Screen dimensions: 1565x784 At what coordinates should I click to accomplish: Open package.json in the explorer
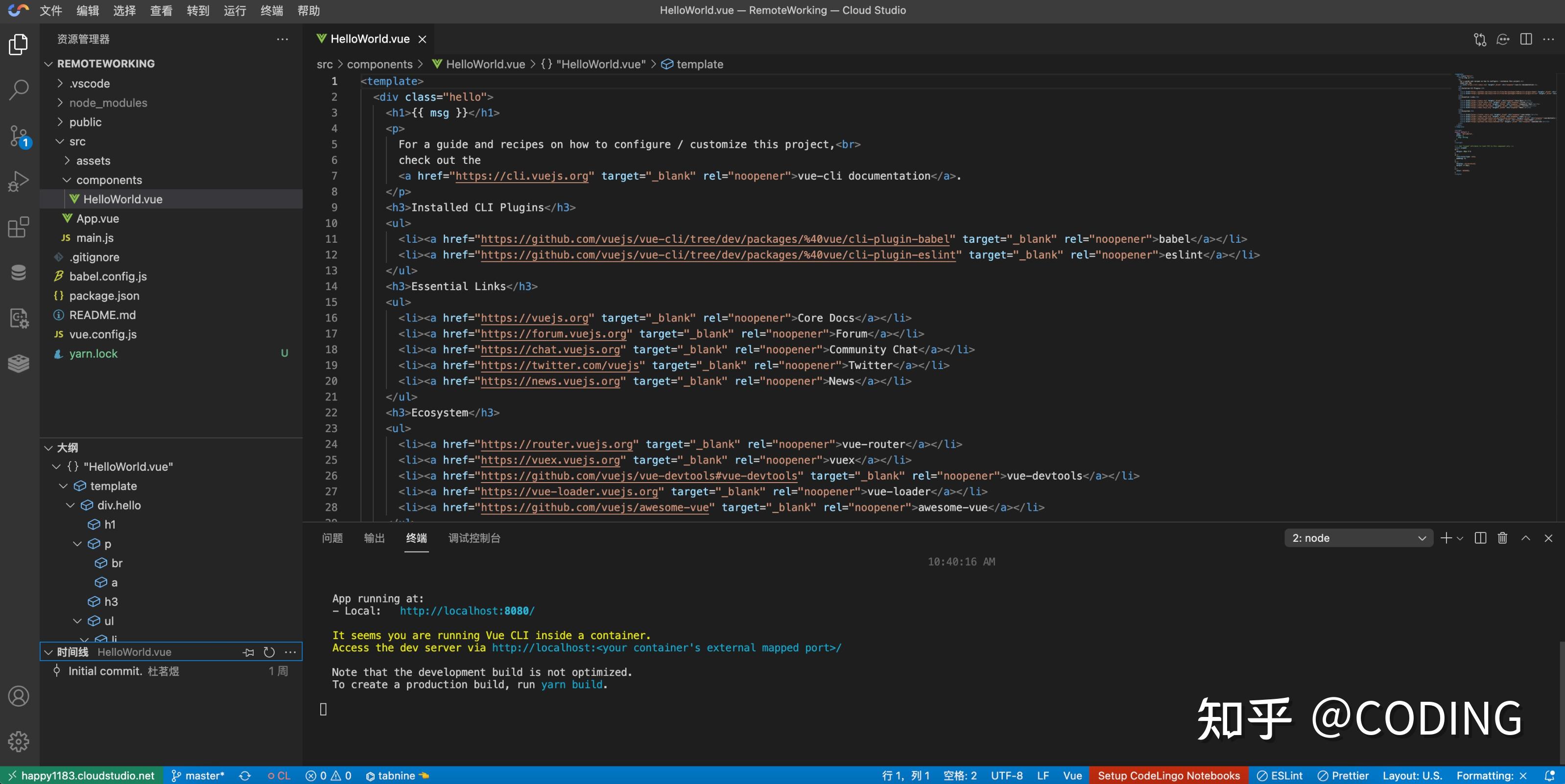click(104, 296)
